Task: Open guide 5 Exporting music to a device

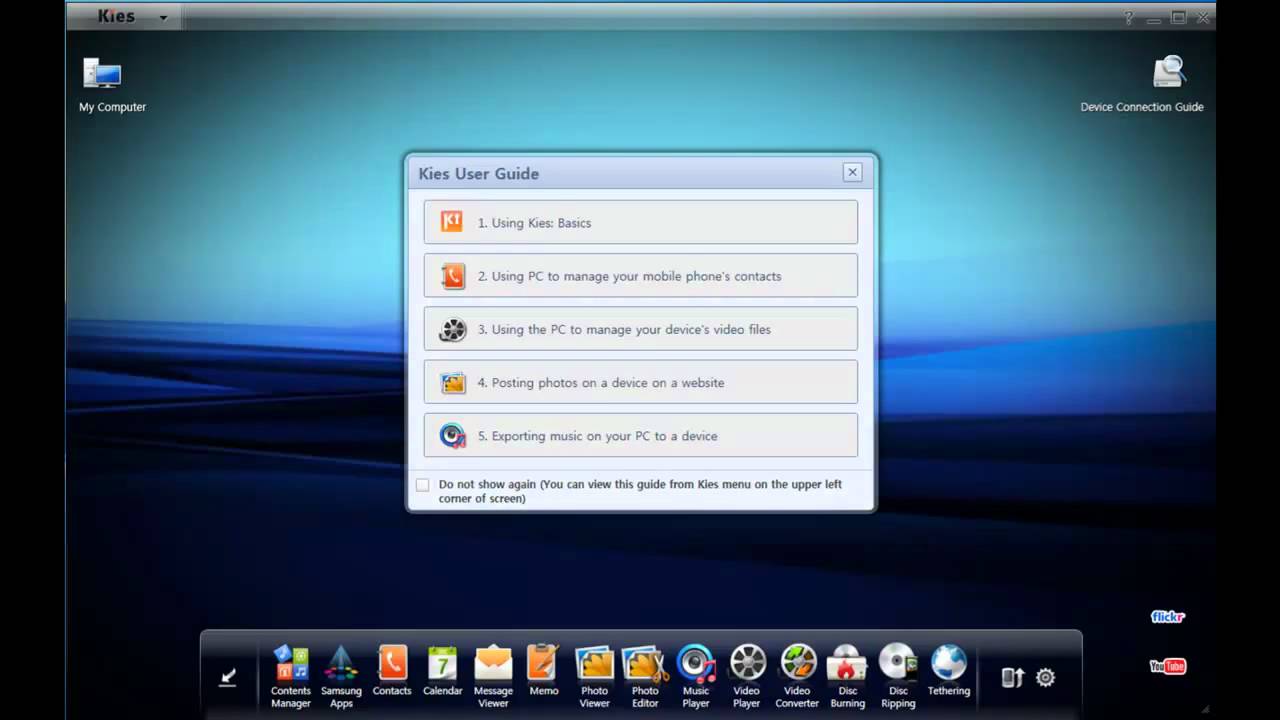Action: [x=640, y=435]
